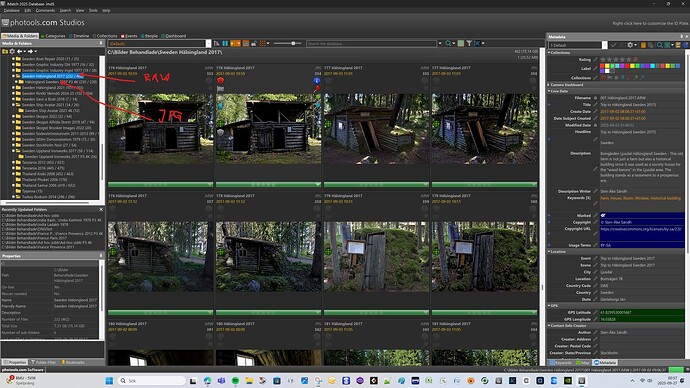
Task: Select Sweden Boat Repair 2020 folder
Action: coord(50,59)
